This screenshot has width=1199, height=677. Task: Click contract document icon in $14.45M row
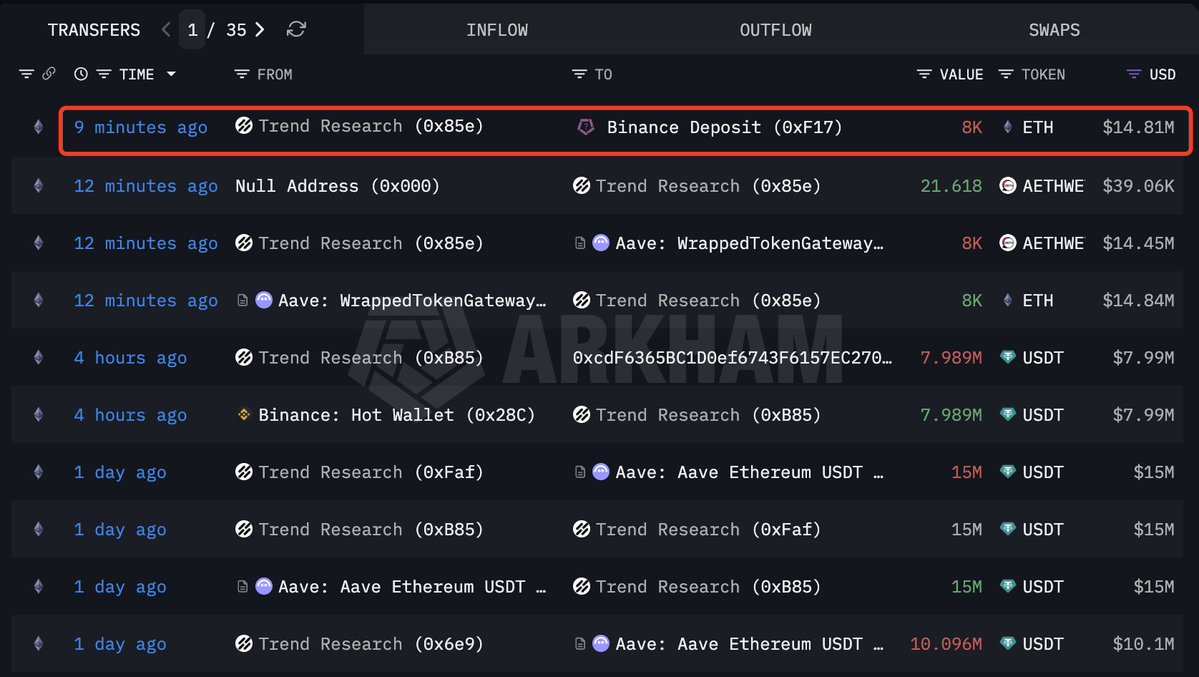(580, 243)
